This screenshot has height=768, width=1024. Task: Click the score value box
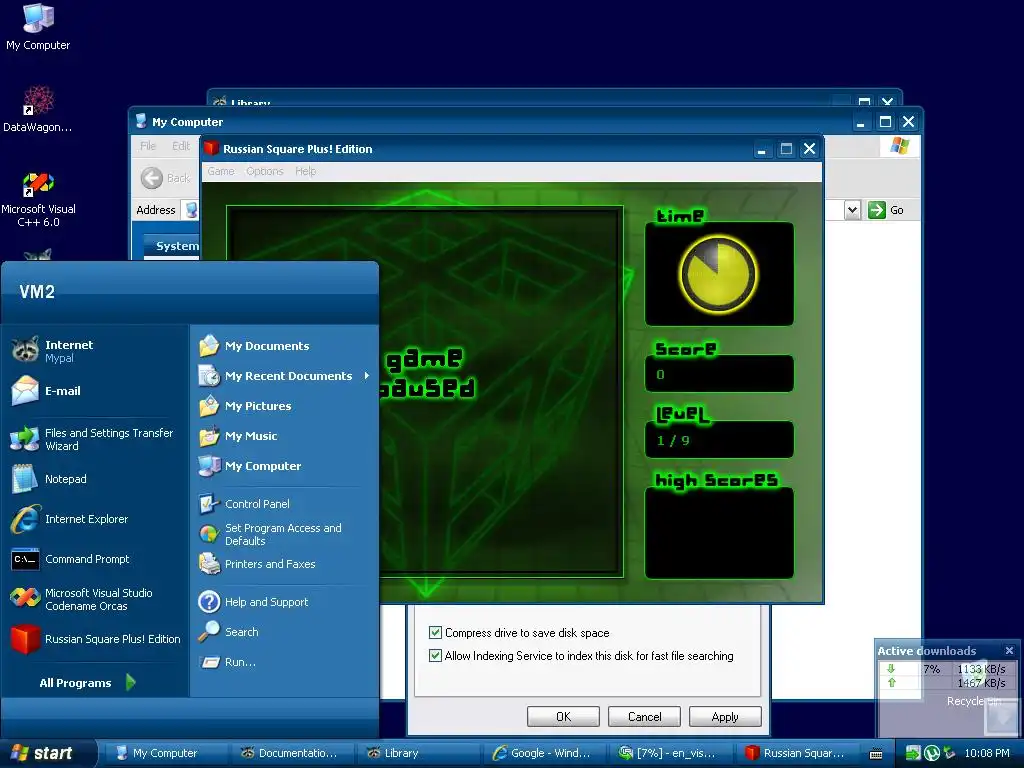(719, 374)
